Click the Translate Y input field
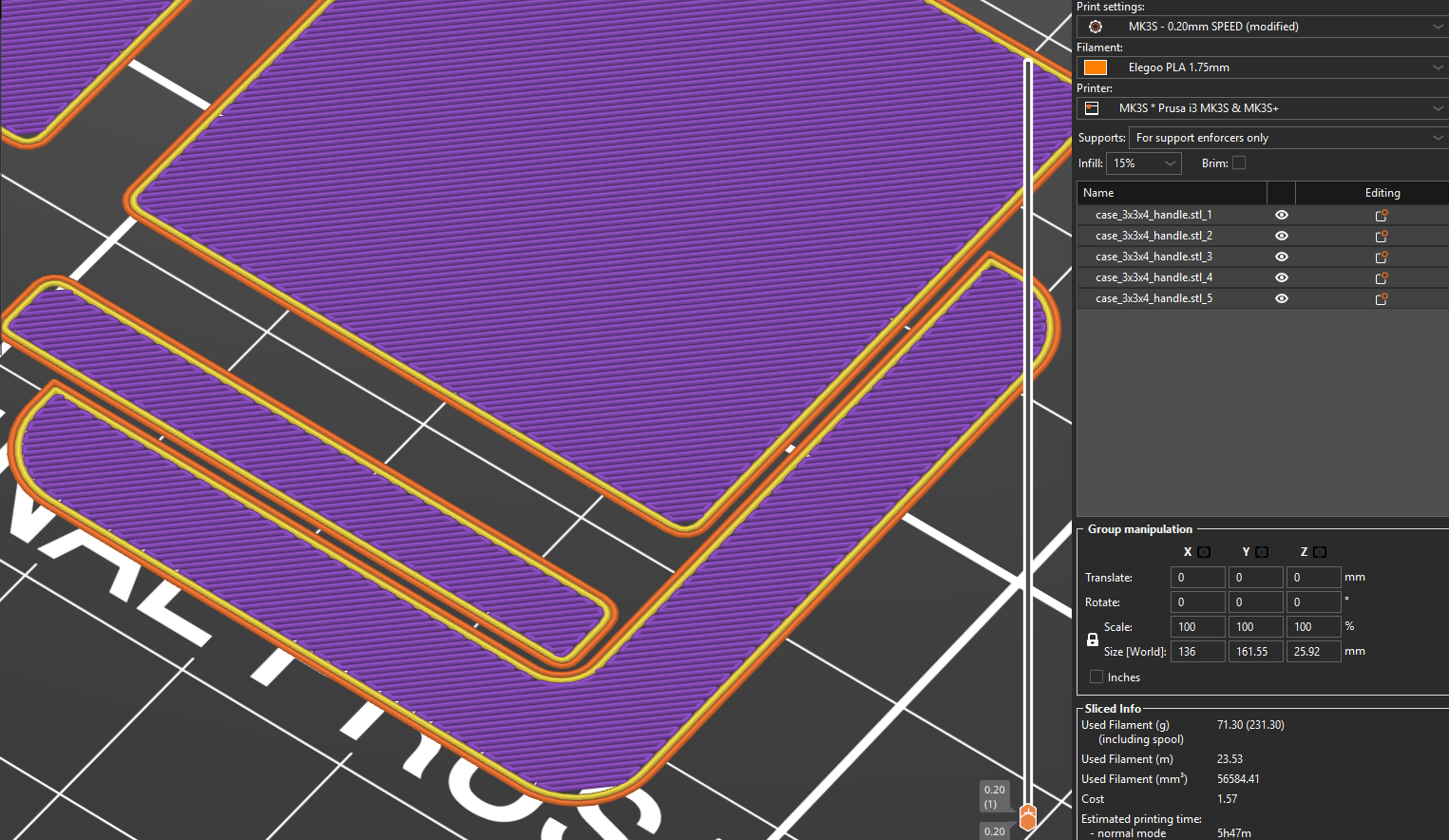Image resolution: width=1449 pixels, height=840 pixels. point(1256,578)
